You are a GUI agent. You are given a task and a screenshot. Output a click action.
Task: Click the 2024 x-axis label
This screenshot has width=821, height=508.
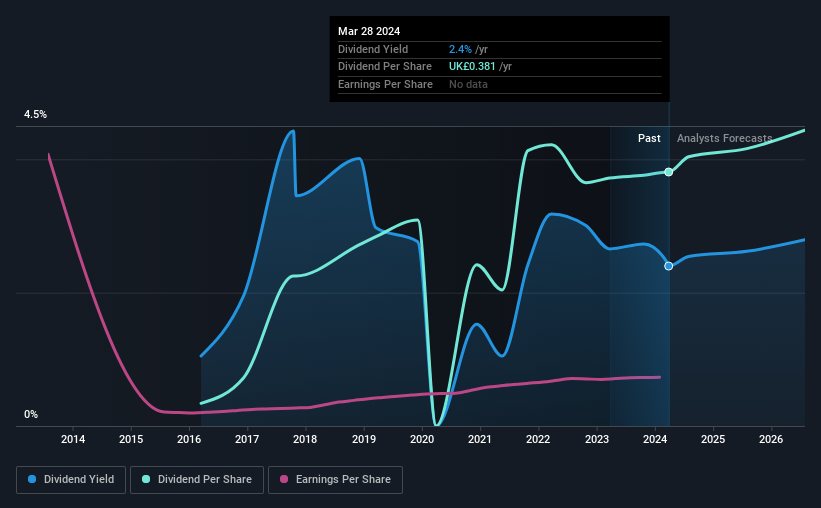pos(655,439)
